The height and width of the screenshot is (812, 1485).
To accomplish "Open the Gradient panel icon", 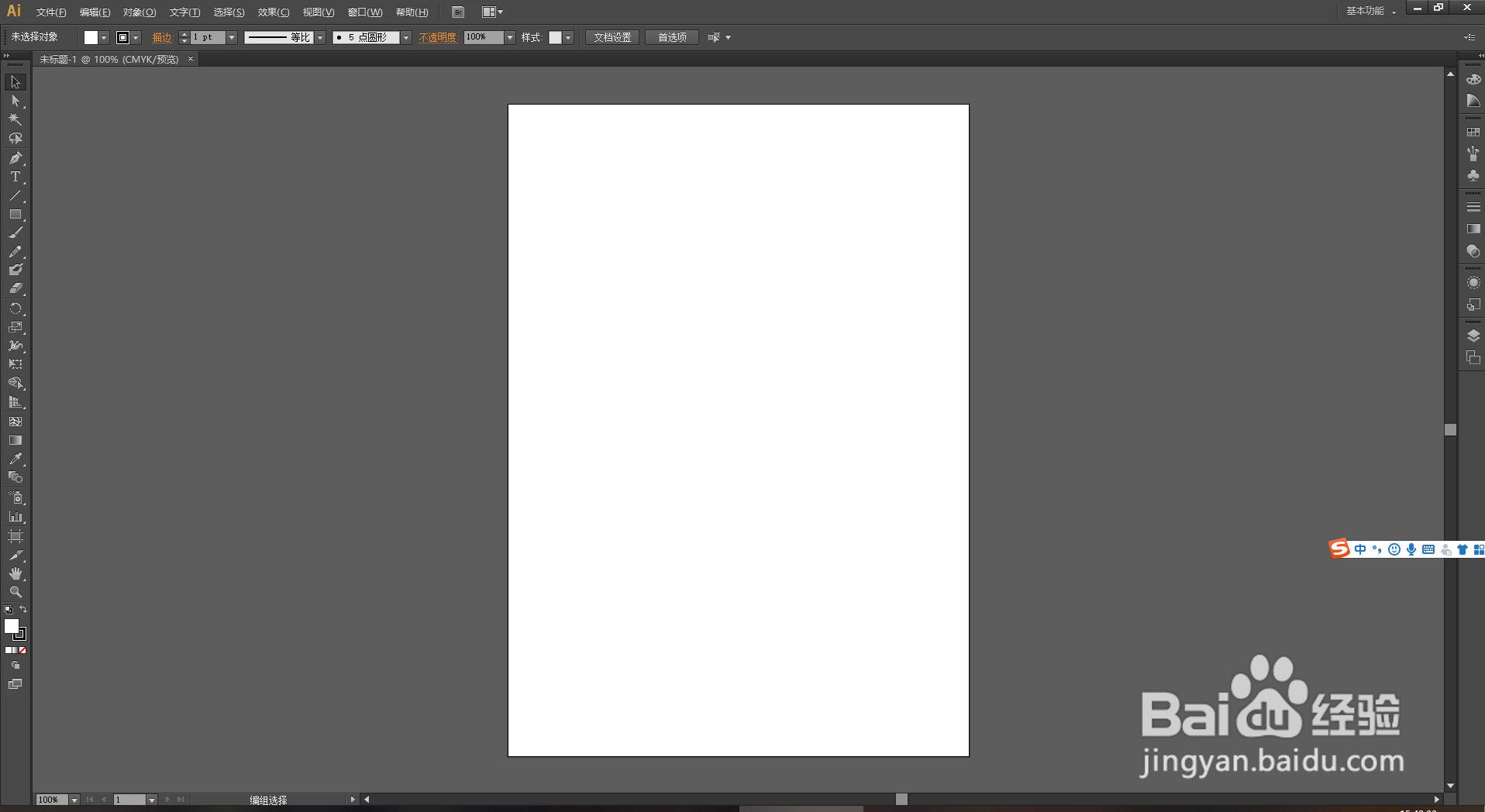I will pyautogui.click(x=1473, y=229).
